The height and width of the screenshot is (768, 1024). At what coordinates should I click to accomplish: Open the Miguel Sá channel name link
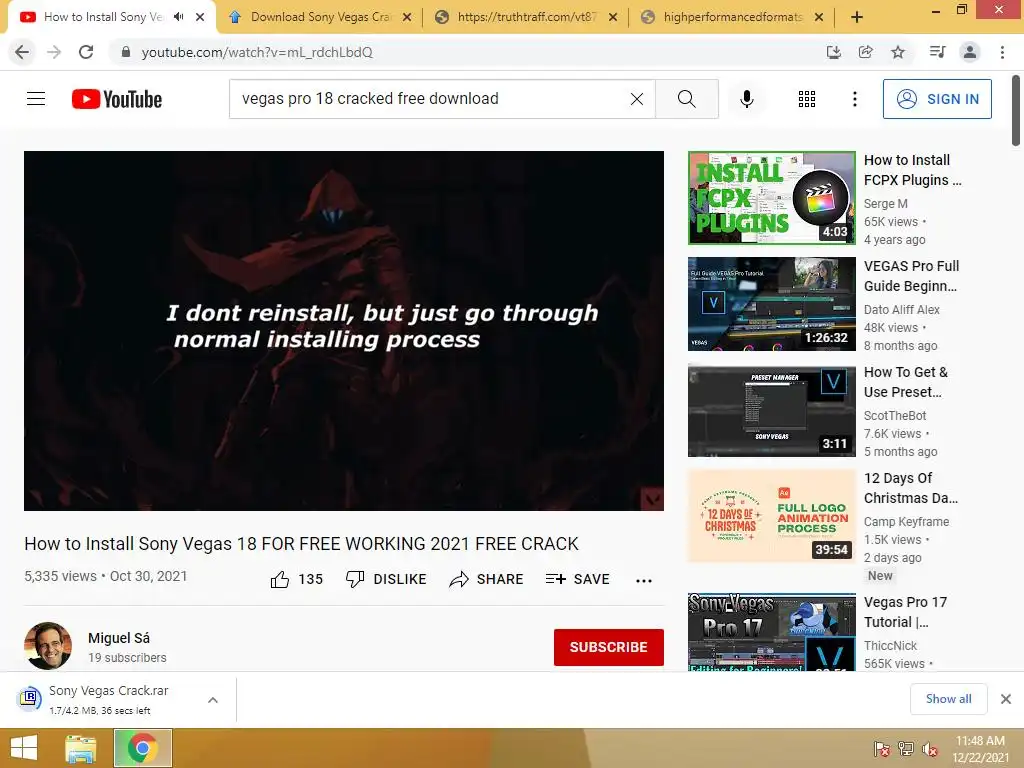coord(119,638)
